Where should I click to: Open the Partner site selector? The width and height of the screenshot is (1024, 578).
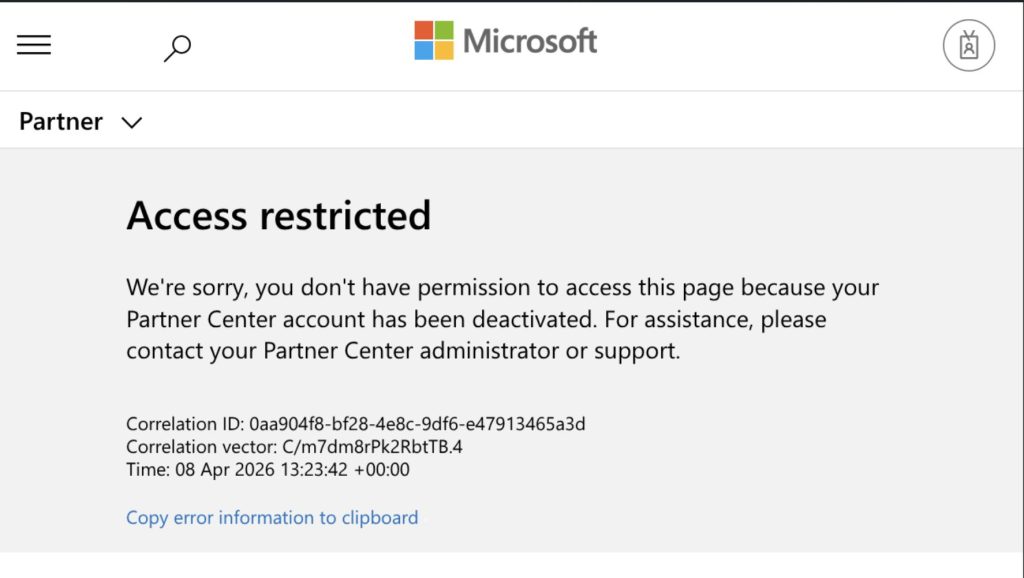80,121
